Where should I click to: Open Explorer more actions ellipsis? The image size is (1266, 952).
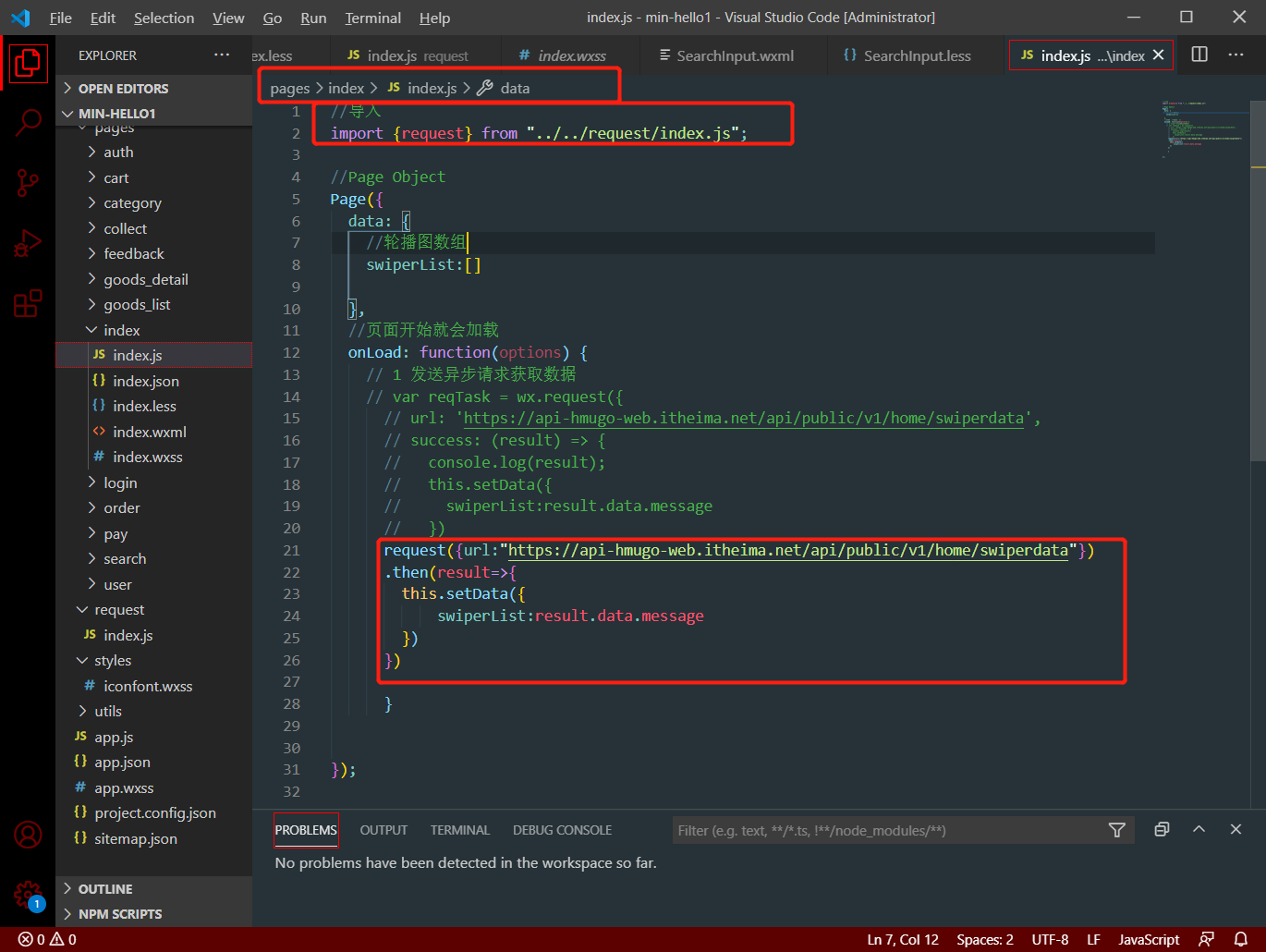(222, 55)
